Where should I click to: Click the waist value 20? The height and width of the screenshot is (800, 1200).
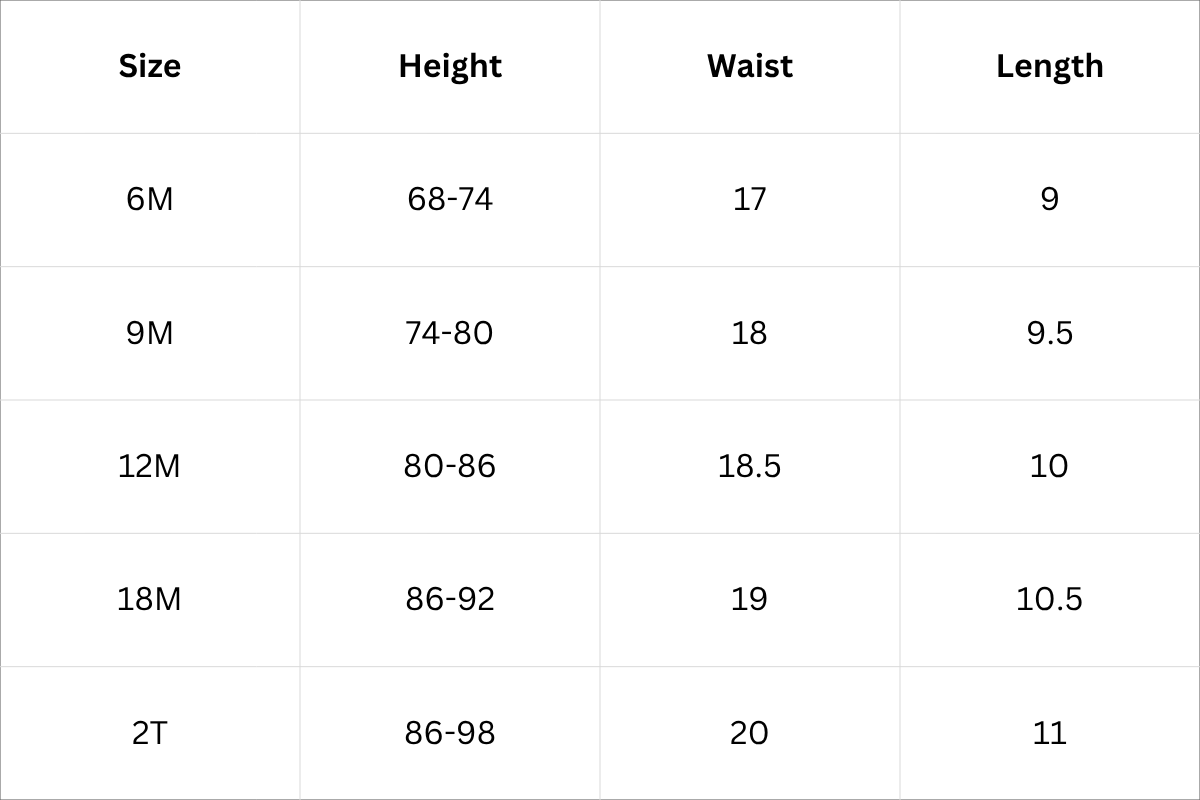point(750,733)
